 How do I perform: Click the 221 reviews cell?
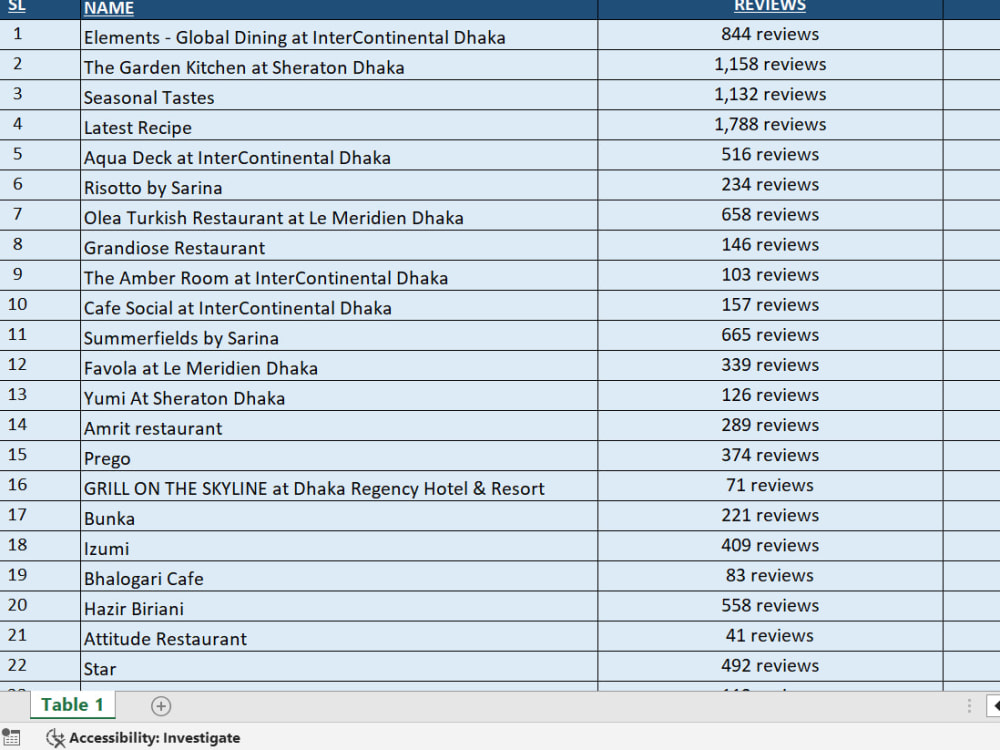tap(770, 516)
